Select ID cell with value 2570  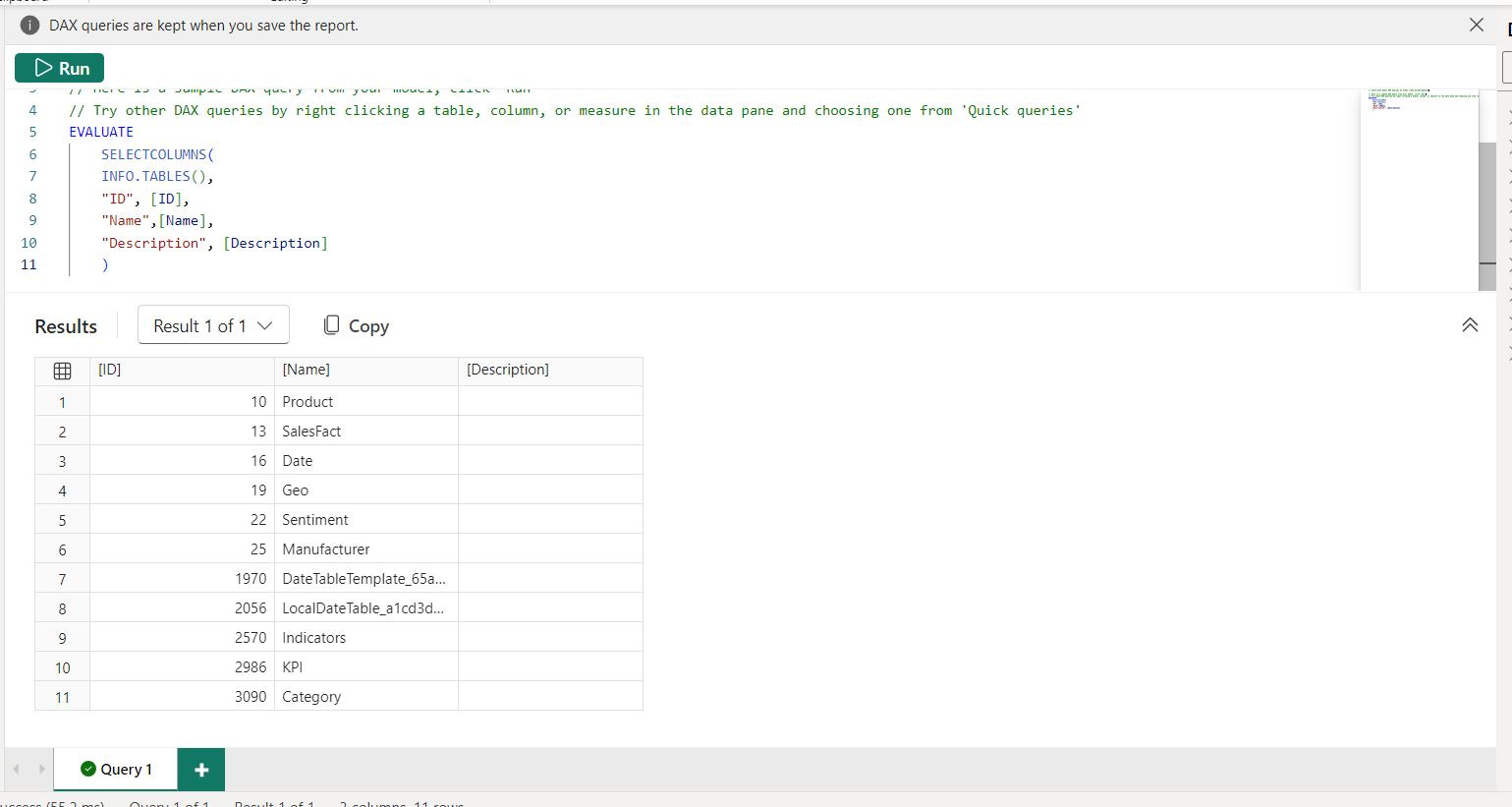tap(182, 637)
